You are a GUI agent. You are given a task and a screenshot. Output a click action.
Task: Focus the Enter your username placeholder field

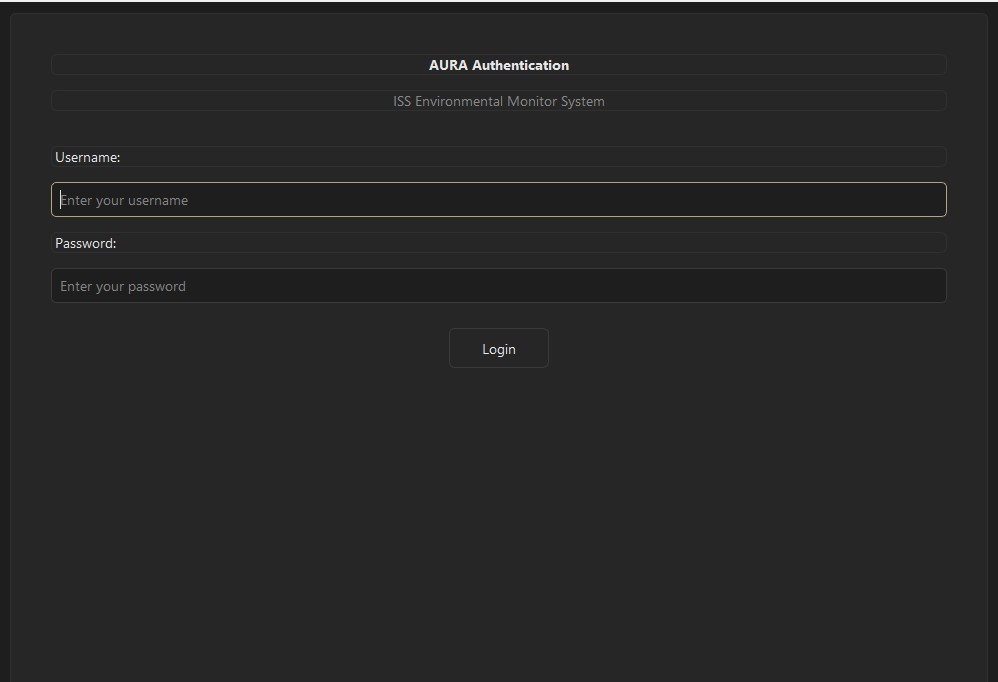(499, 199)
